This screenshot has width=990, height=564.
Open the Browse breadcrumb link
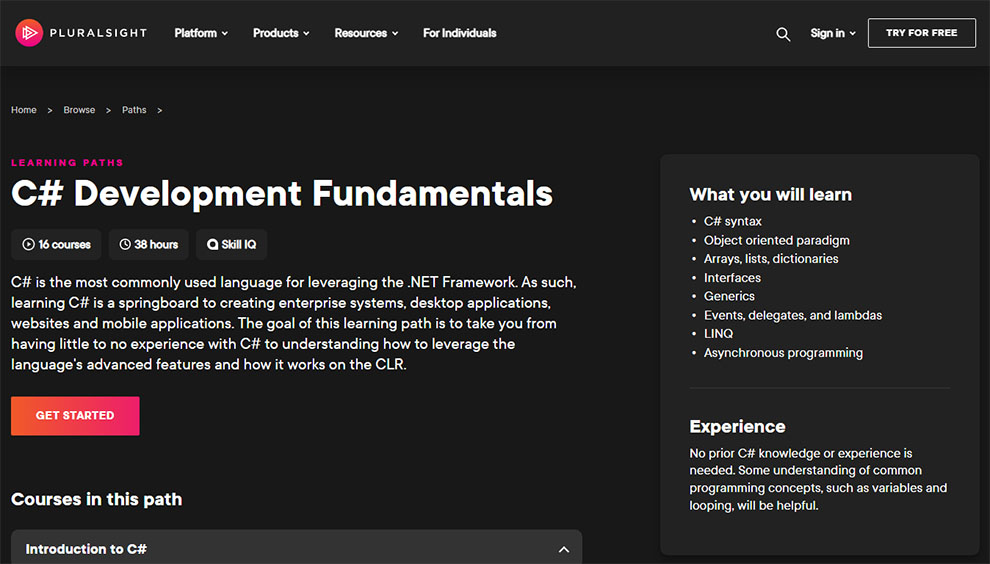79,110
